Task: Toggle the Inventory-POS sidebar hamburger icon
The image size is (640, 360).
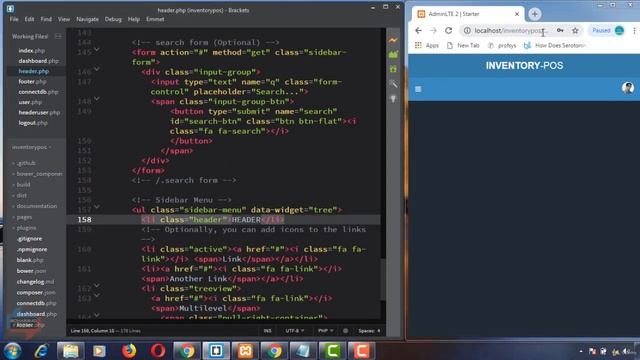Action: pos(418,89)
